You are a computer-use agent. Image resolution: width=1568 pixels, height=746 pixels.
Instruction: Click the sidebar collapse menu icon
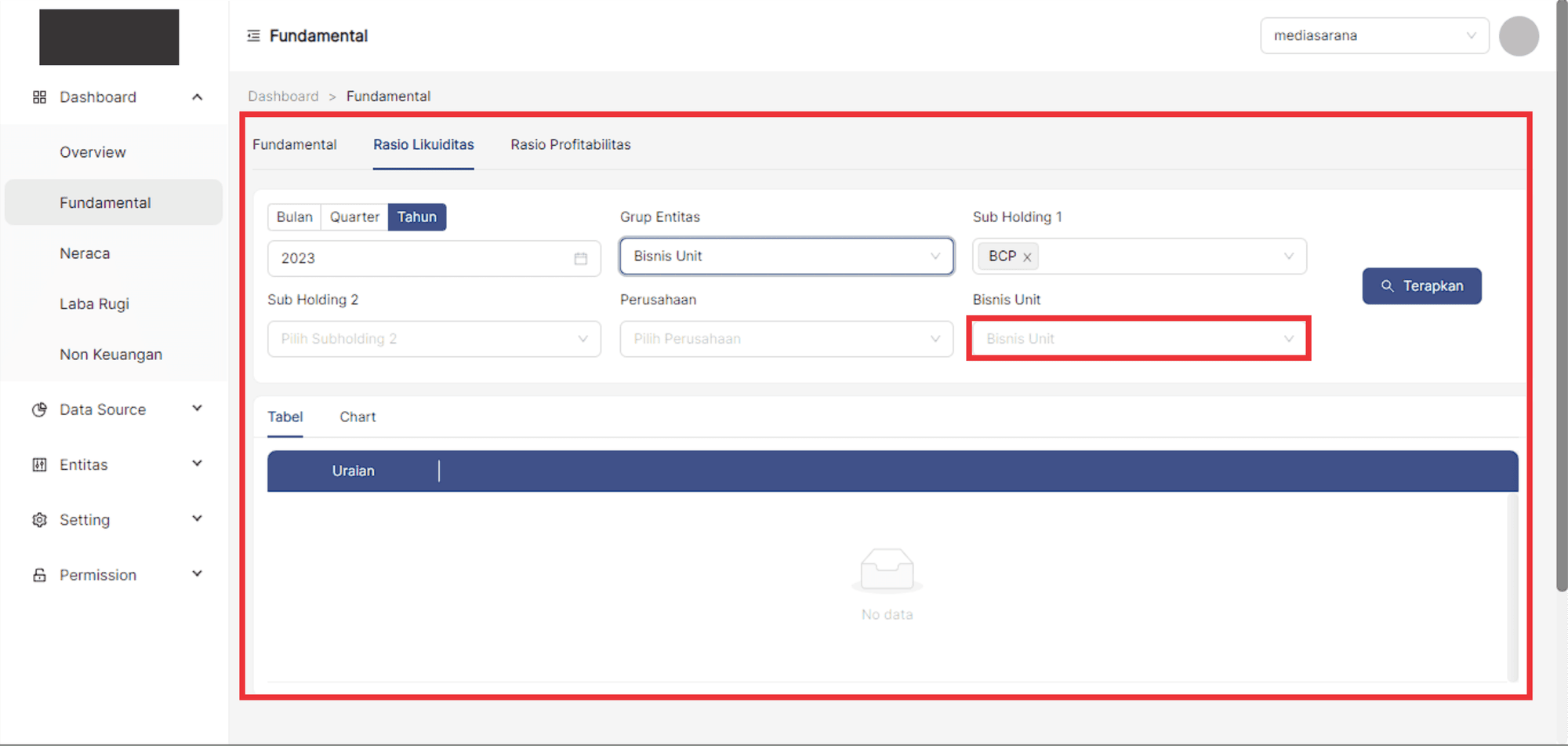[x=253, y=36]
